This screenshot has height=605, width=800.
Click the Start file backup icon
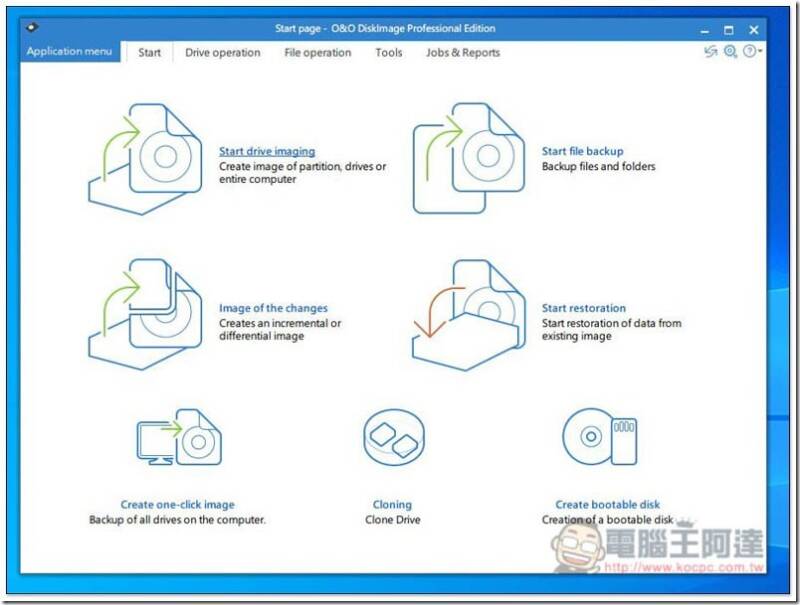pyautogui.click(x=468, y=158)
